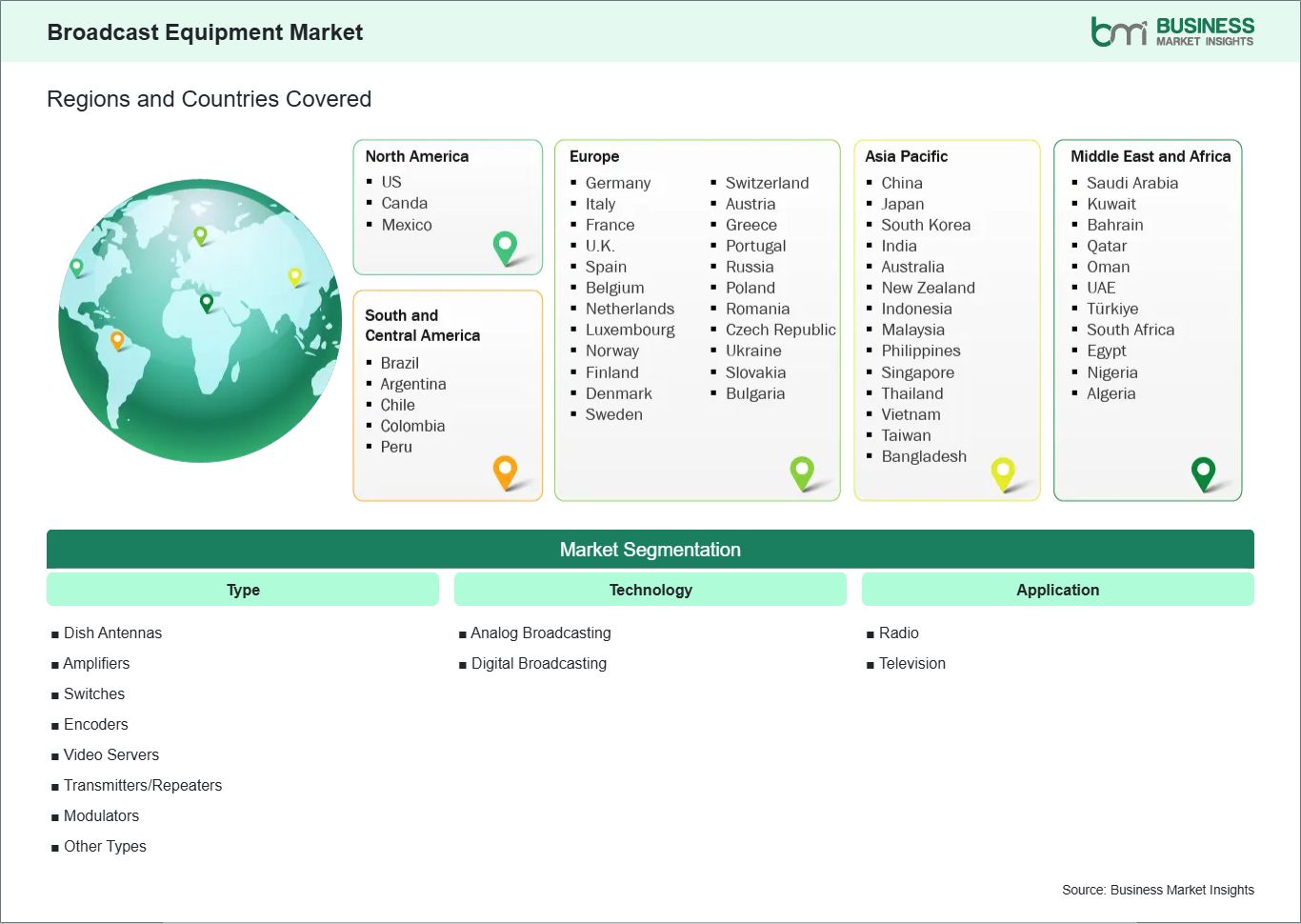This screenshot has height=924, width=1301.
Task: Switch to the Technology segmentation tab
Action: point(650,590)
